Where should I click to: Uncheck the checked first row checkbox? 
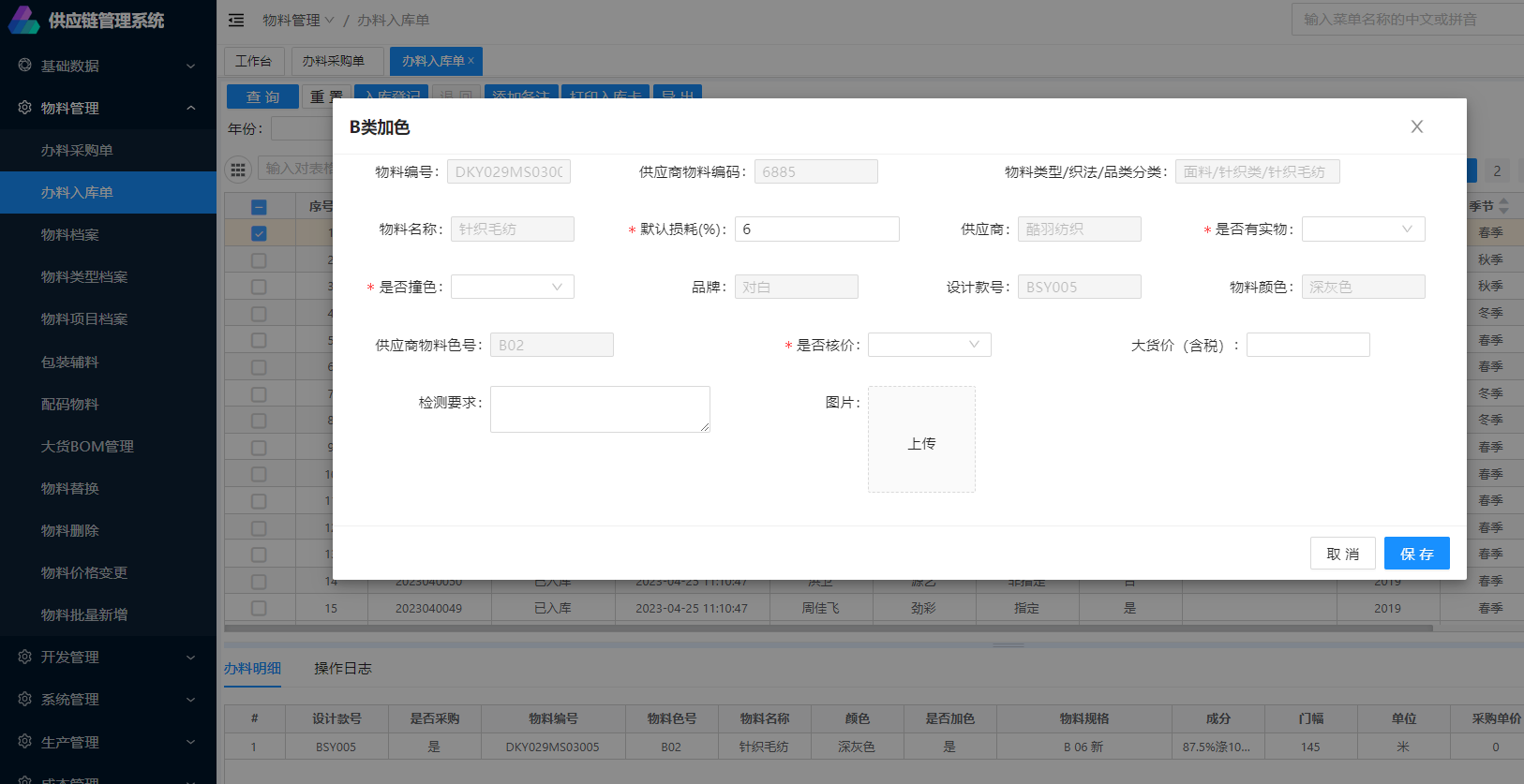[x=259, y=233]
